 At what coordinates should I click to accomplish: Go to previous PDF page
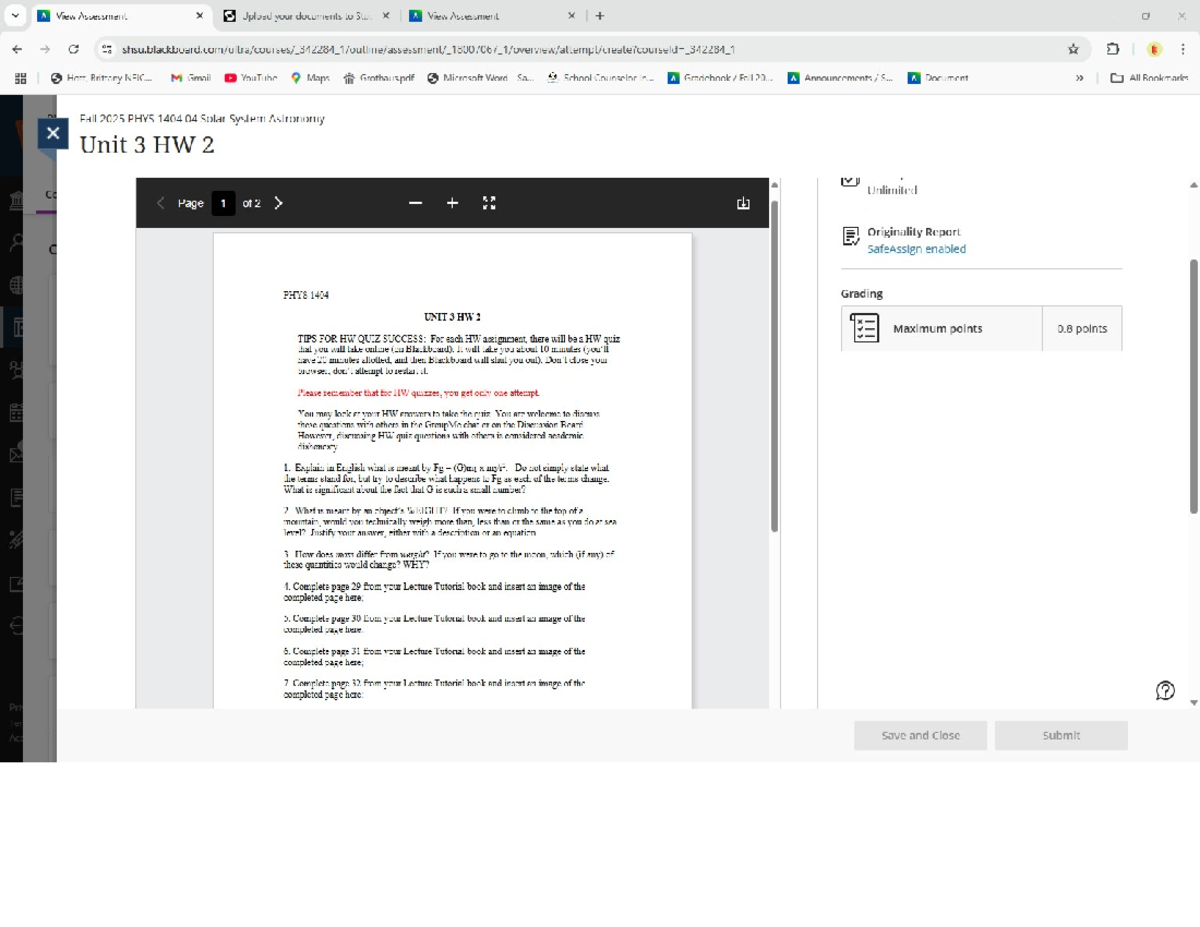[161, 203]
